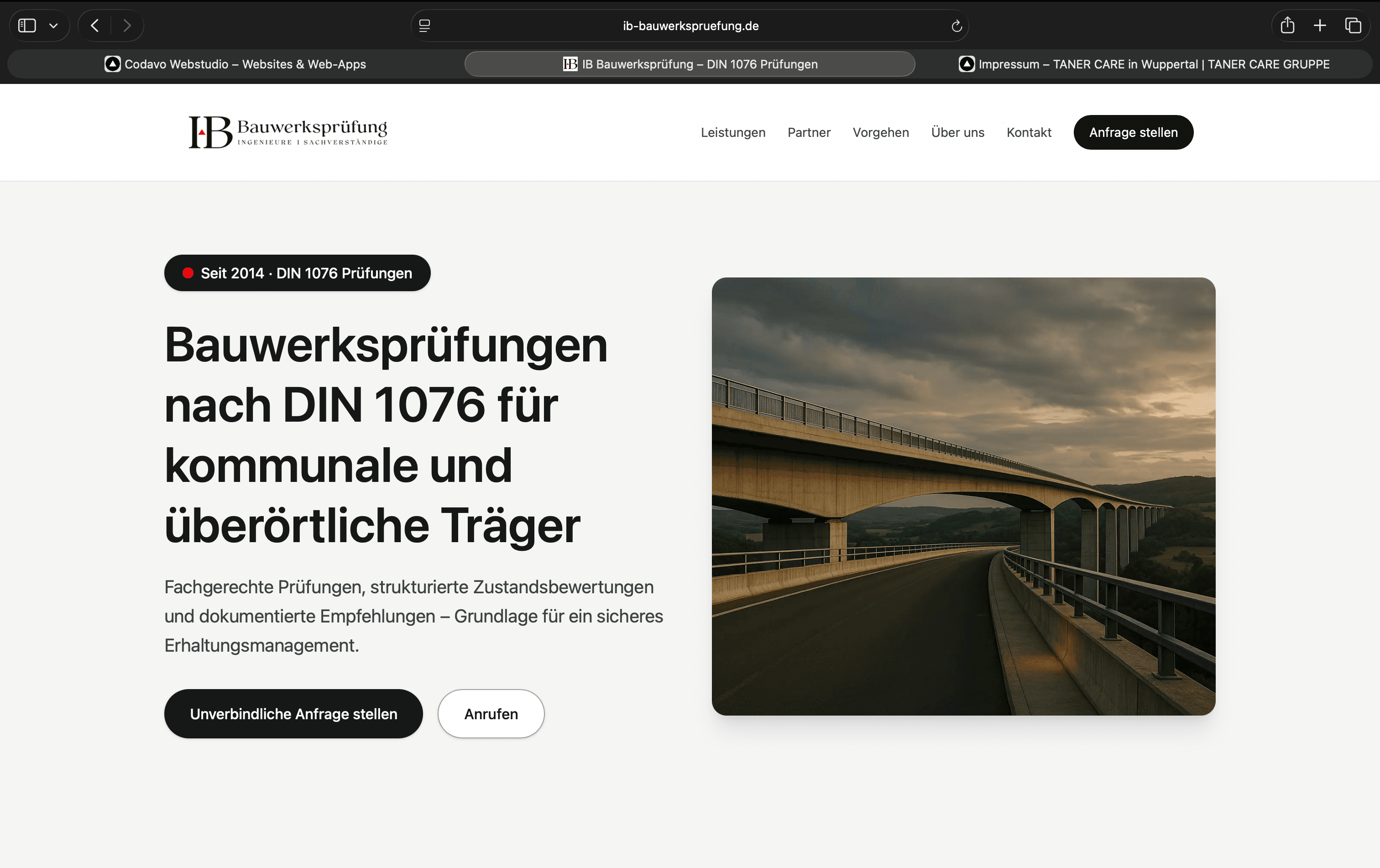Click the Anfrage stellen button
The height and width of the screenshot is (868, 1380).
pos(1133,132)
